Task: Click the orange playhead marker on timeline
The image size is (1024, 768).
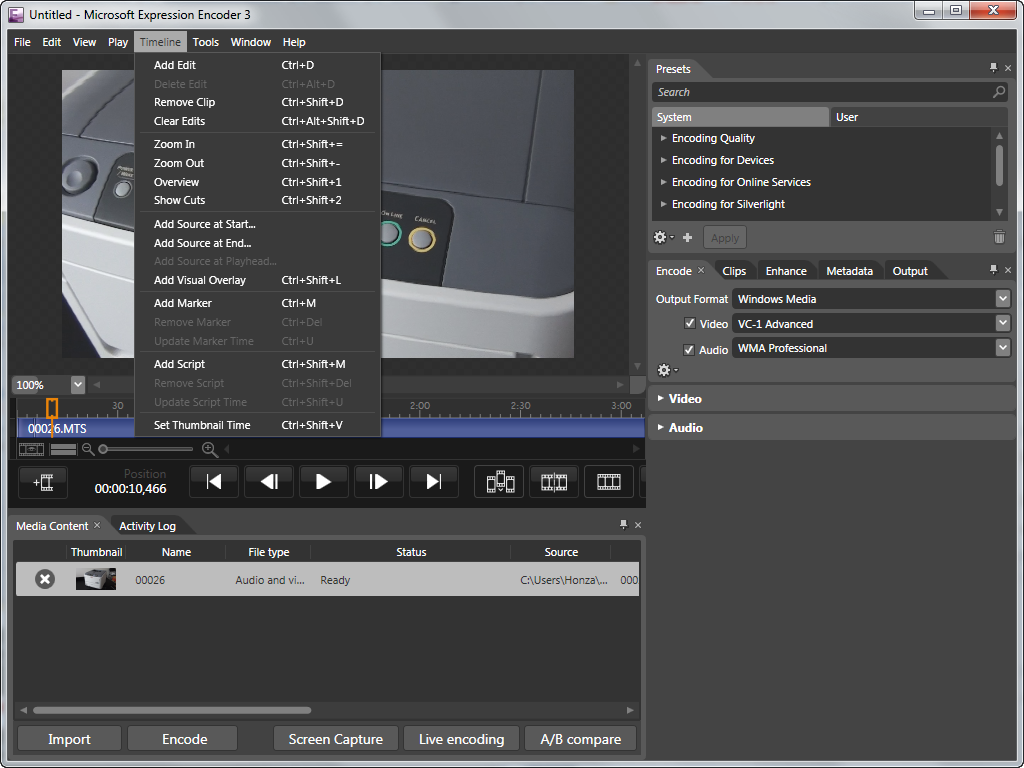Action: click(52, 408)
